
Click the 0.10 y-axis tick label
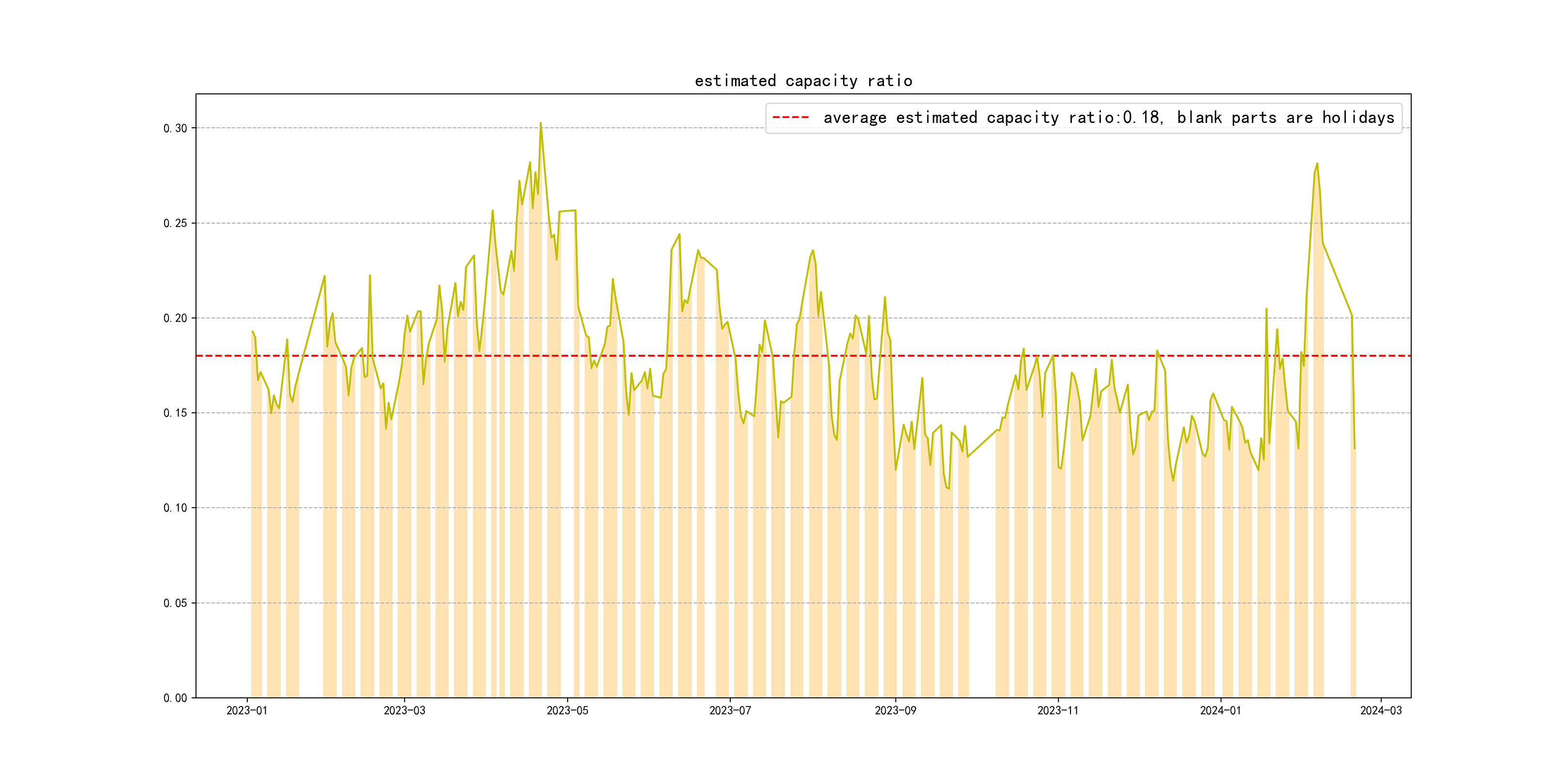click(175, 508)
